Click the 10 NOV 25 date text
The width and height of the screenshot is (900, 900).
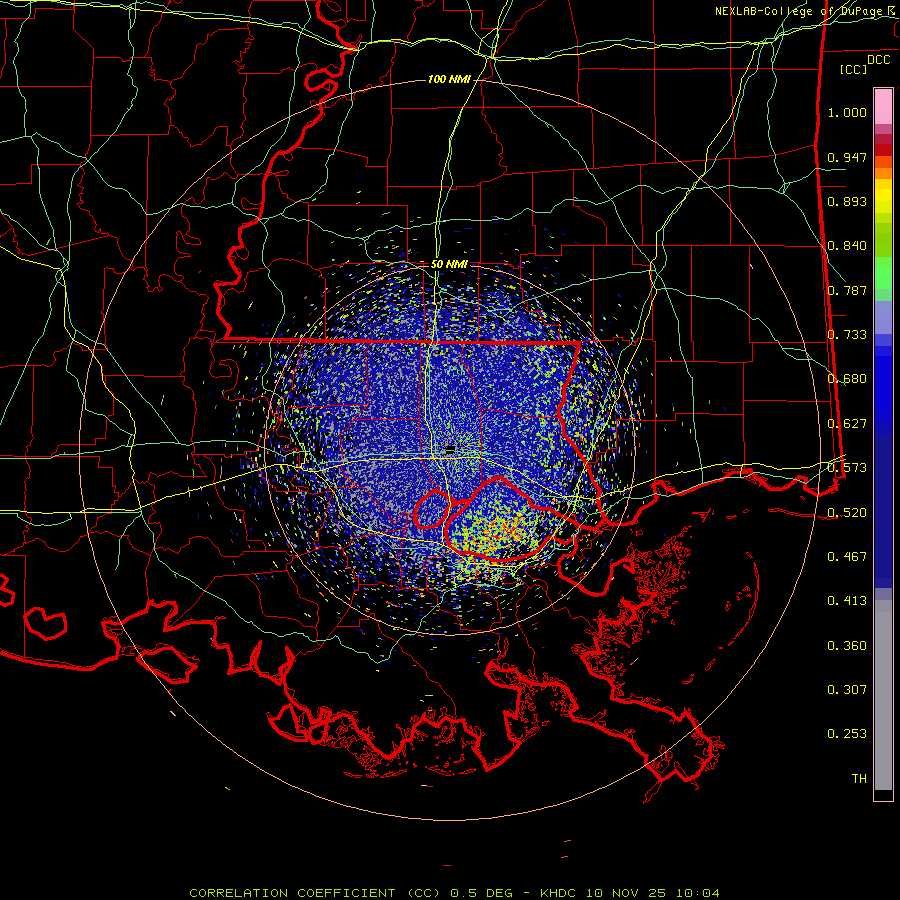pos(626,893)
